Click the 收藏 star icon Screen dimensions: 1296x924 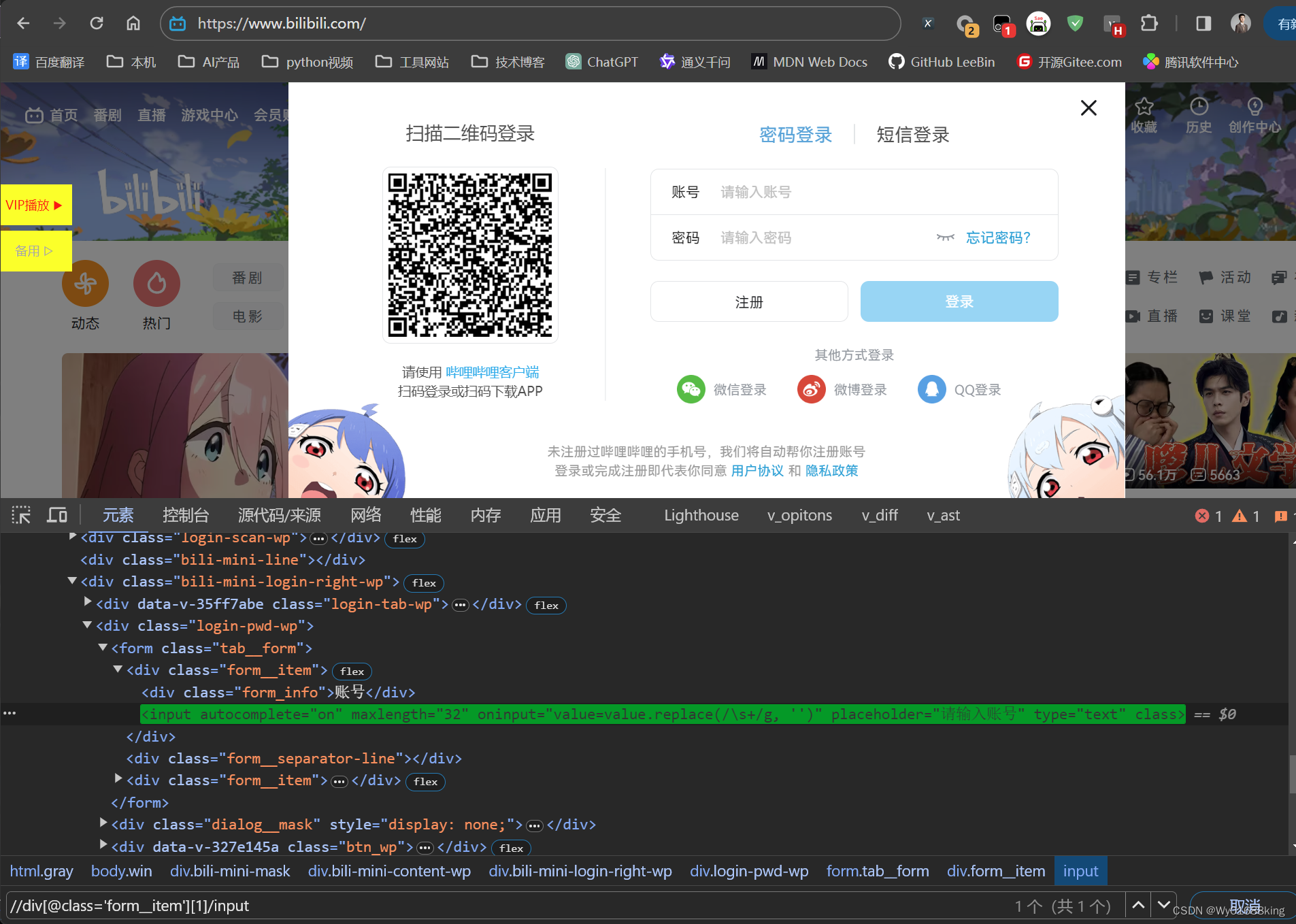pyautogui.click(x=1144, y=106)
